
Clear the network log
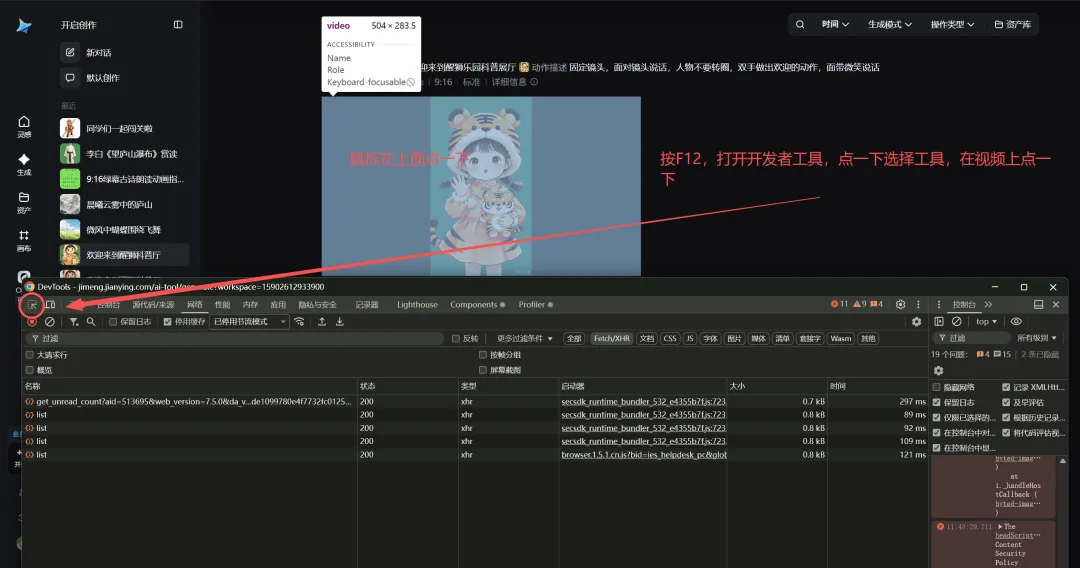tap(50, 322)
